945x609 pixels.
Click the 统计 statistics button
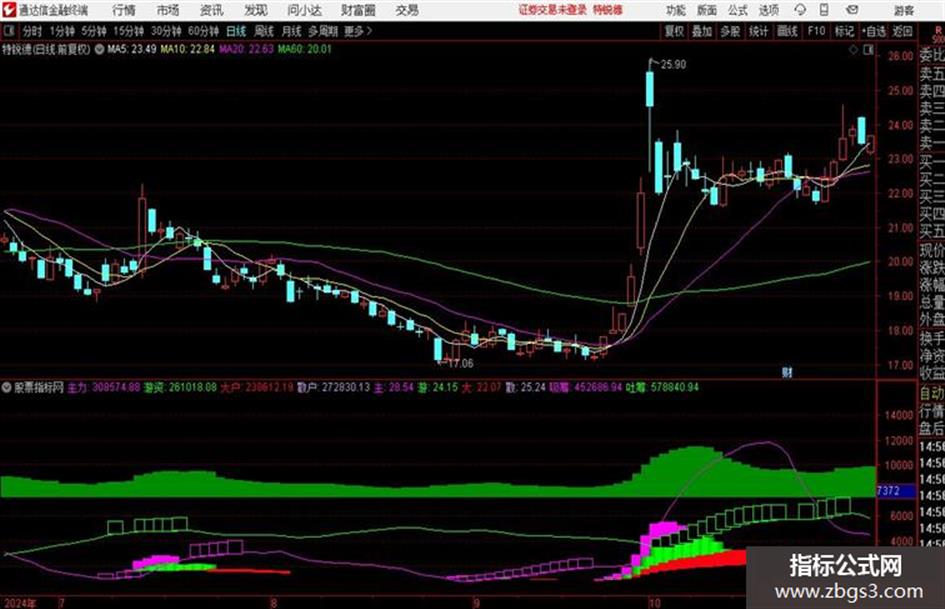click(759, 31)
